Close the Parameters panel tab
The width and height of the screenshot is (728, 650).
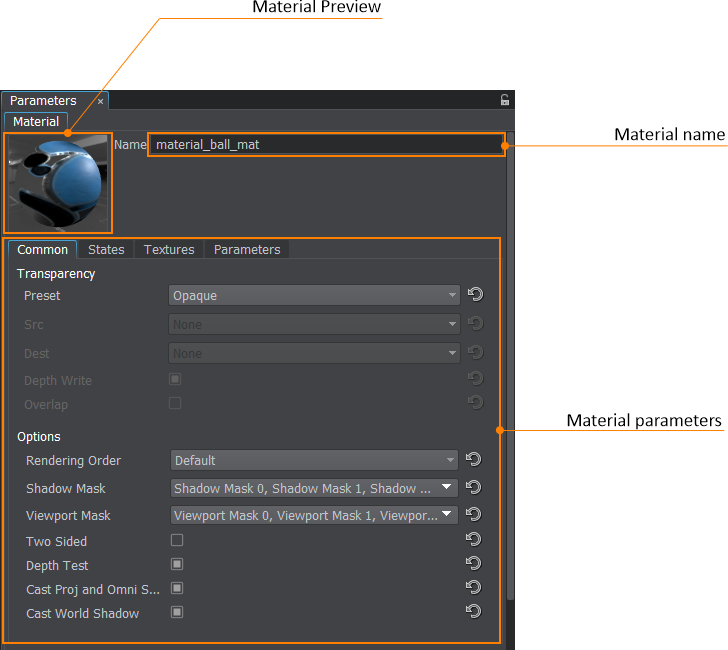point(100,101)
